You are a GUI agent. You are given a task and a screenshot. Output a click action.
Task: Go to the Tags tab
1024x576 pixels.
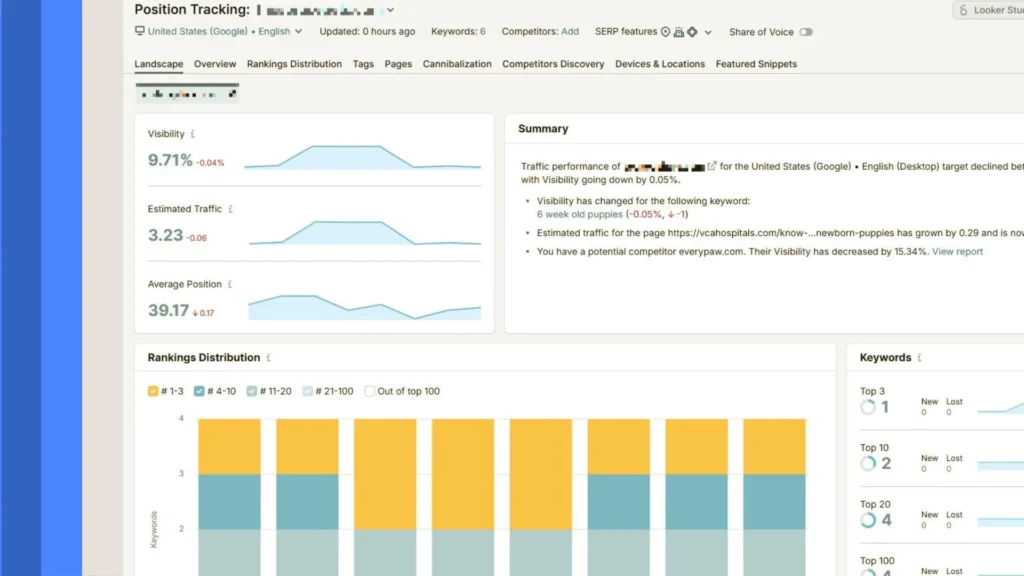tap(363, 64)
